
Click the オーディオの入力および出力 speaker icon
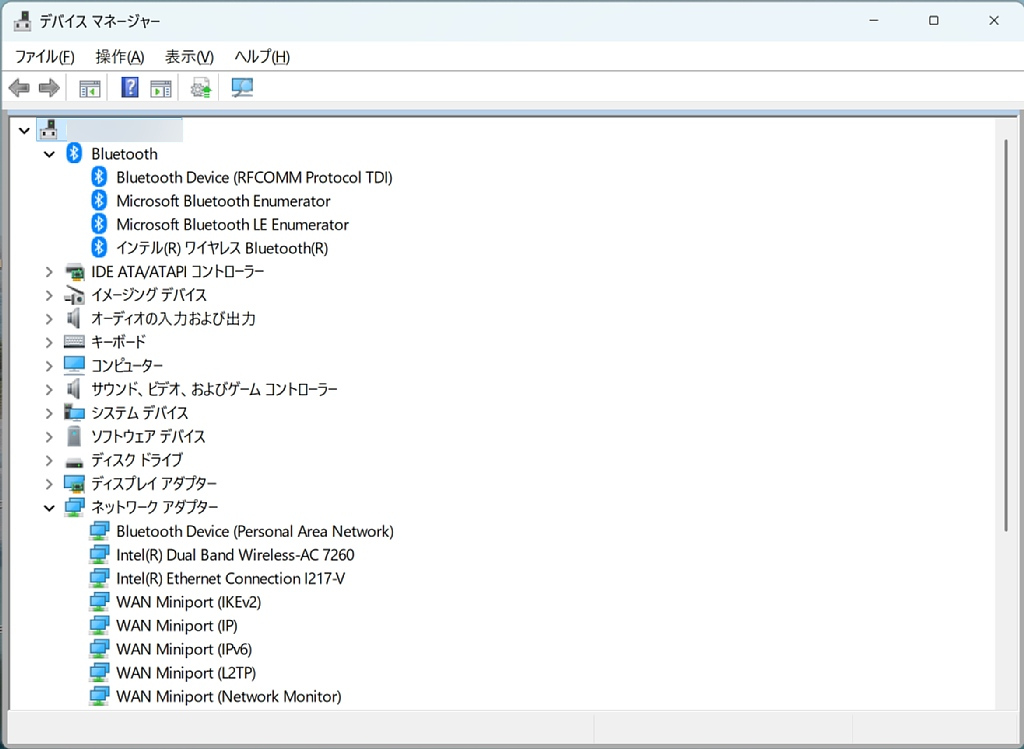pyautogui.click(x=74, y=319)
